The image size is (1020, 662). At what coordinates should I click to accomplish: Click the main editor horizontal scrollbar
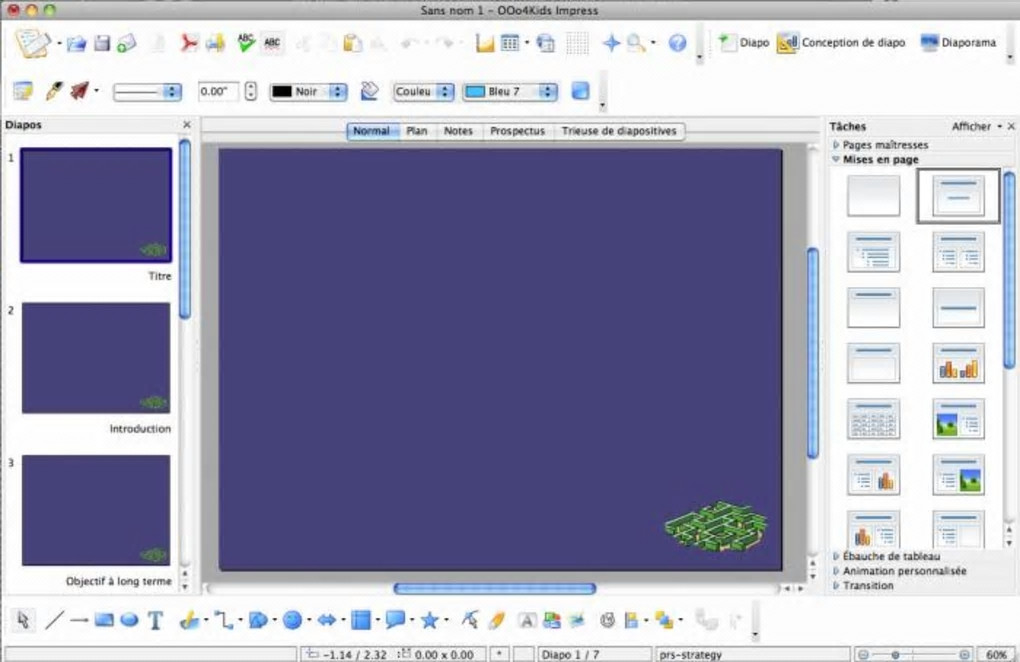pos(494,589)
